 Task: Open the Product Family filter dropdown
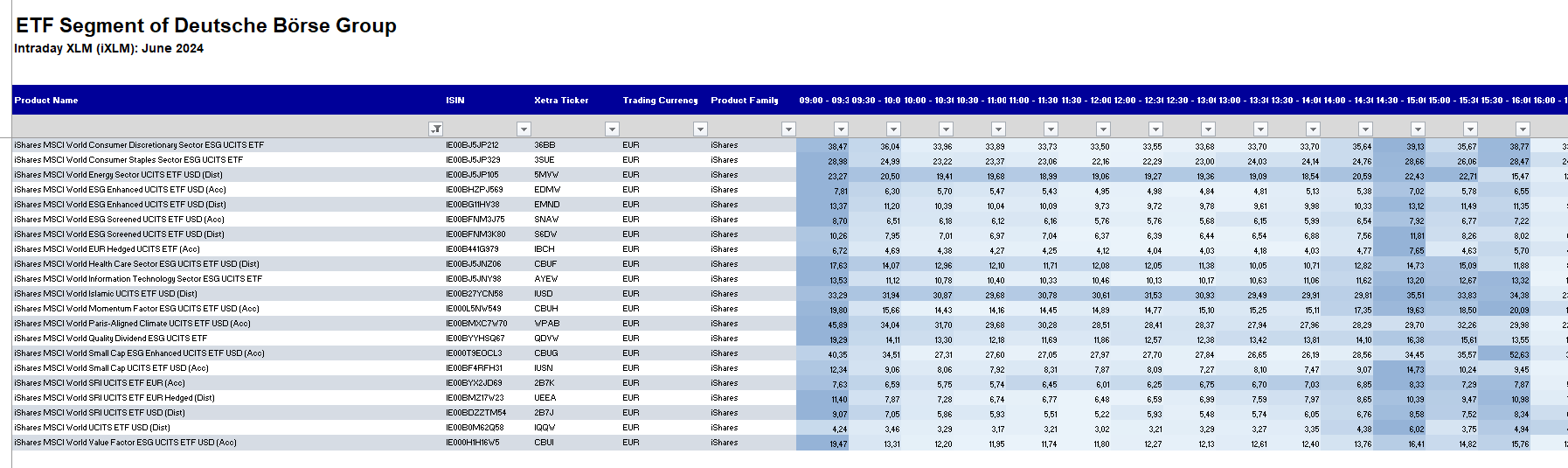[x=788, y=129]
